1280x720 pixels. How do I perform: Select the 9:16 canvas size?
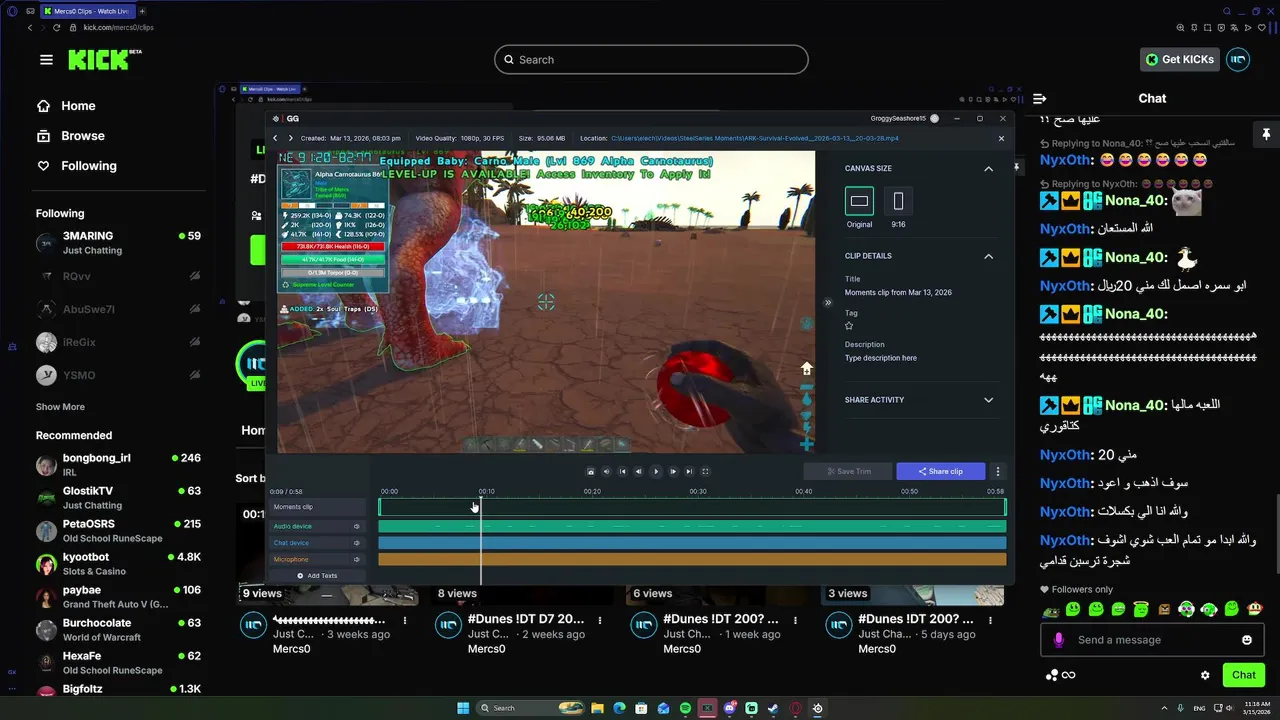[x=898, y=201]
